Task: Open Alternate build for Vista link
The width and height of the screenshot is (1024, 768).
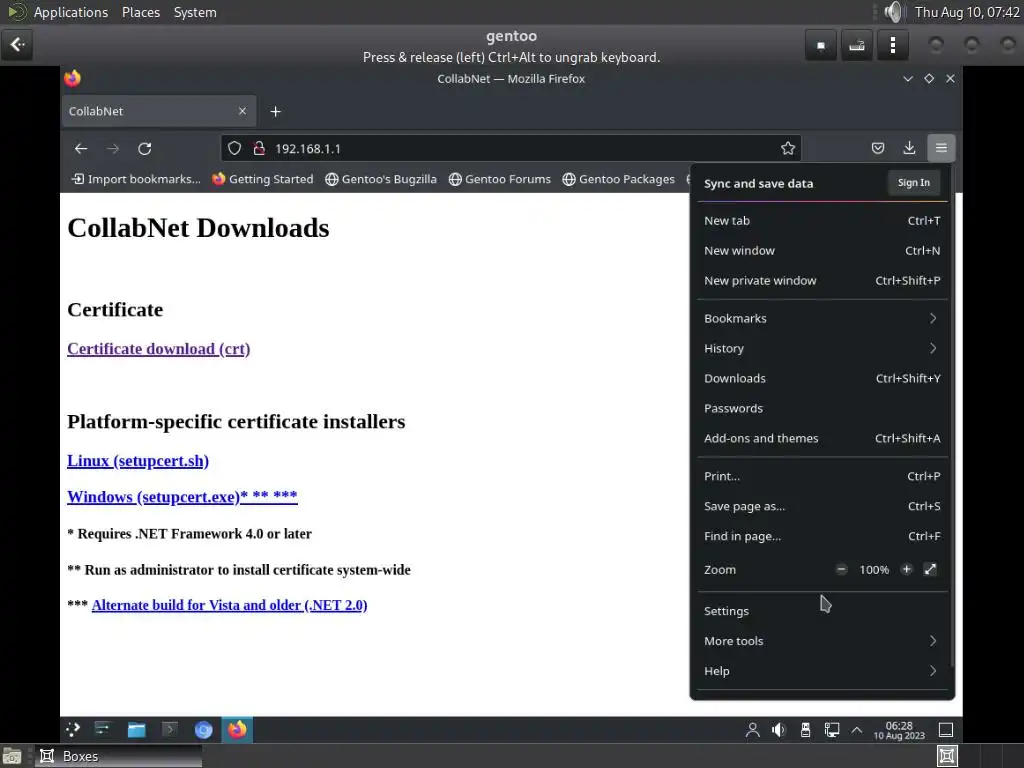Action: click(x=229, y=605)
